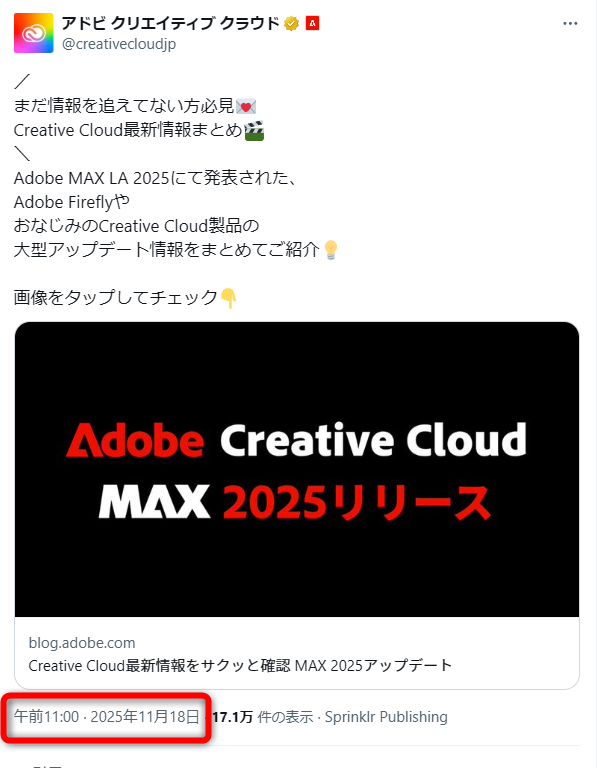
Task: Click the blog.adobe.com domain link
Action: (x=82, y=643)
